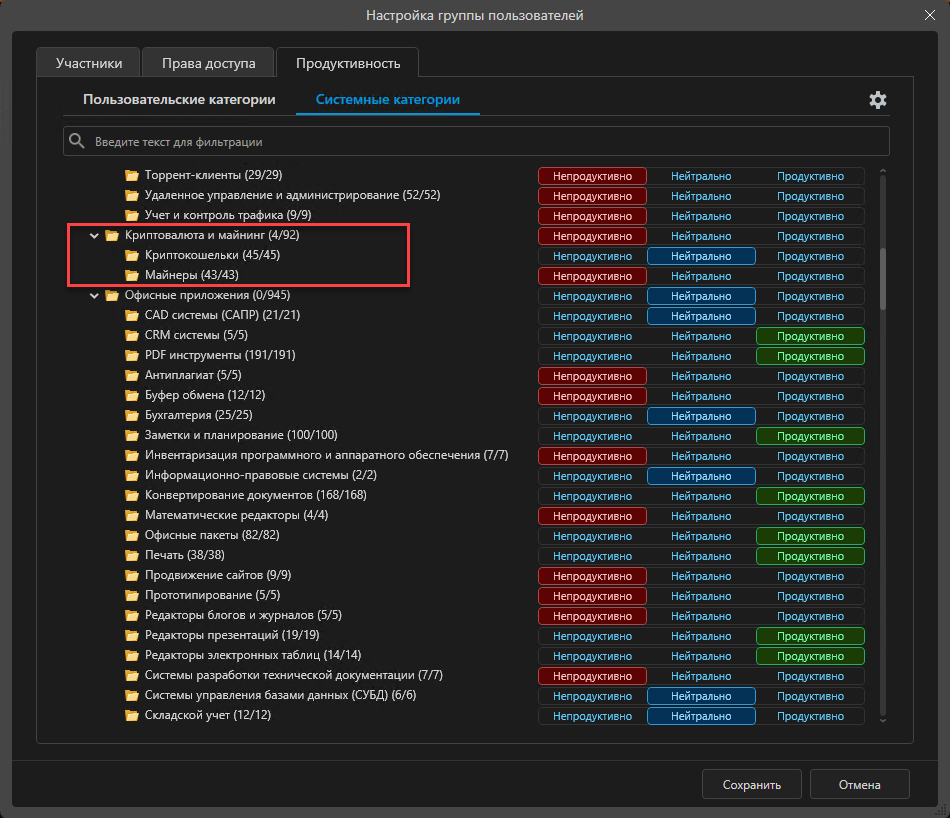Set Редакторы презентаций to Нейтрально
The width and height of the screenshot is (950, 818).
click(701, 636)
